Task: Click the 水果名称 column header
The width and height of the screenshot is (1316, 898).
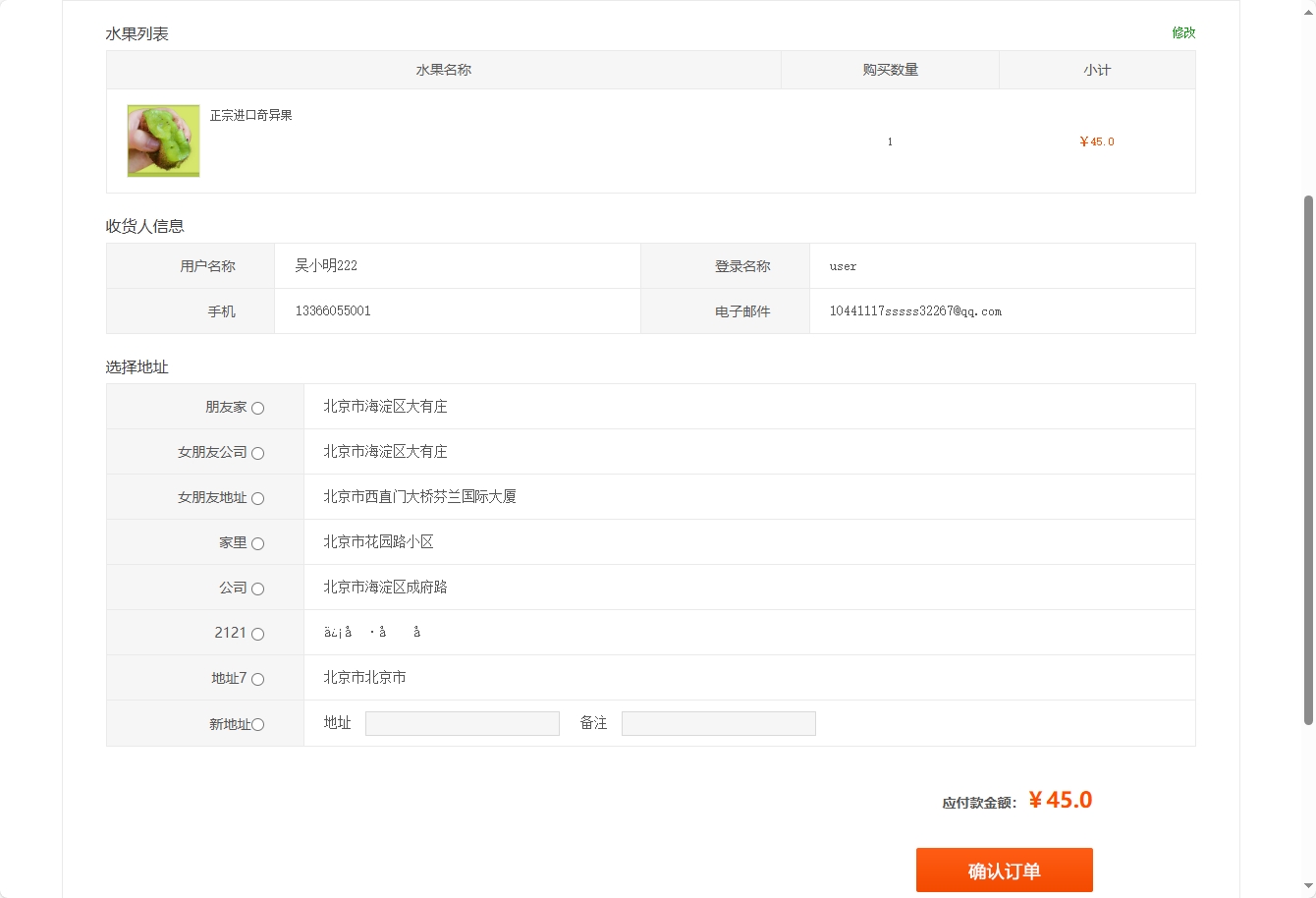Action: [x=442, y=70]
